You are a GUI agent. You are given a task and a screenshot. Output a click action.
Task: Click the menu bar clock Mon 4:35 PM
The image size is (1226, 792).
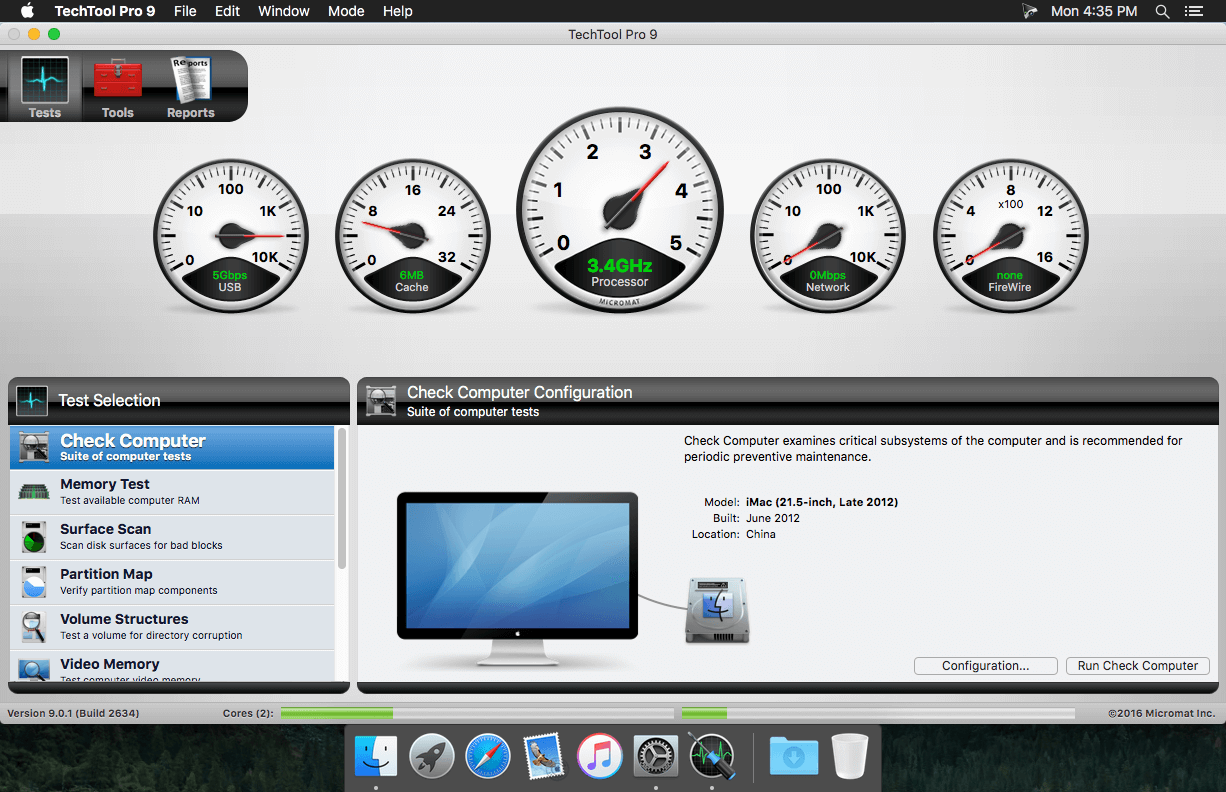1094,11
